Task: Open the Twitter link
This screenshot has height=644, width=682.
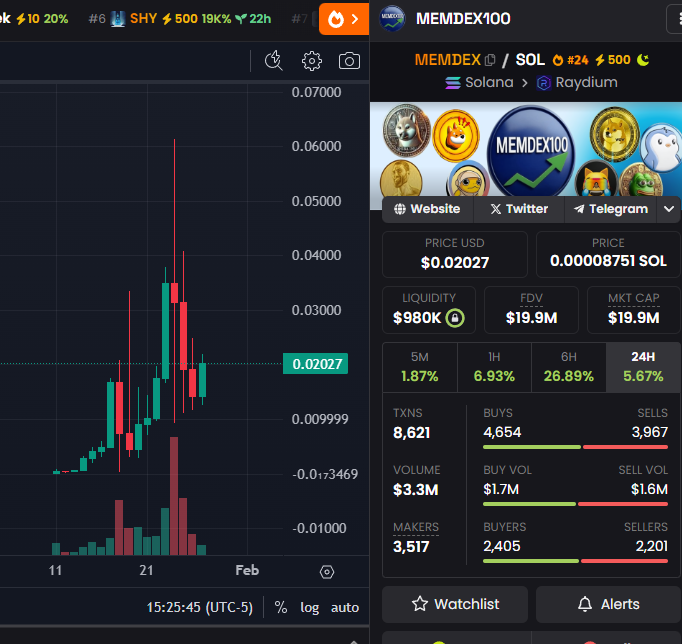Action: tap(519, 209)
